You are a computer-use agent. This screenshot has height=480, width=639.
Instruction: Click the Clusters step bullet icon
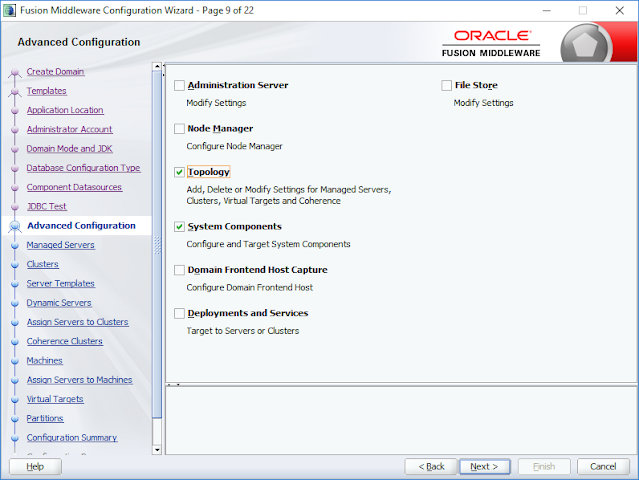click(x=15, y=264)
